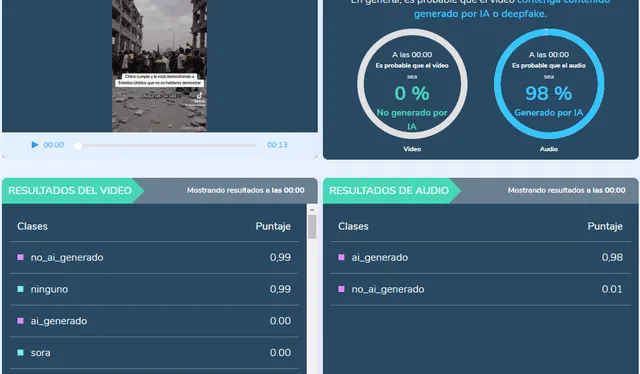Click the Clases header in video results
This screenshot has height=374, width=640.
pos(32,226)
